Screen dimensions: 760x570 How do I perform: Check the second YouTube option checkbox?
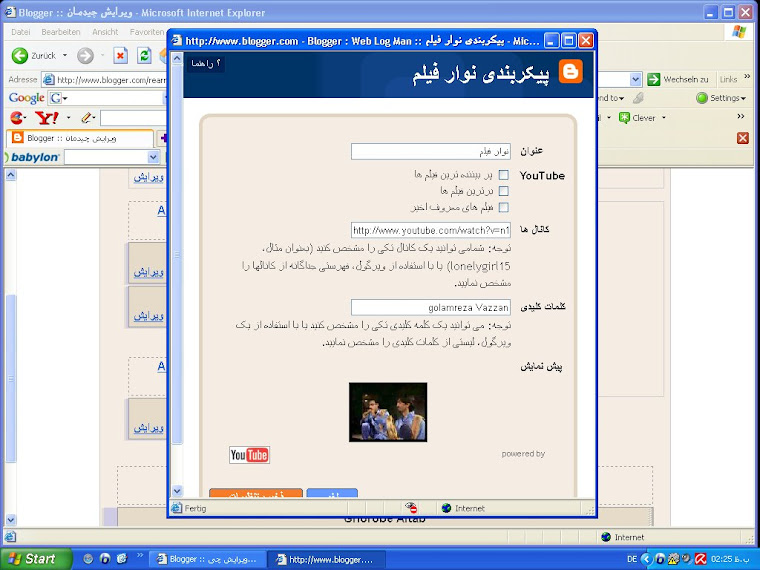[x=504, y=191]
